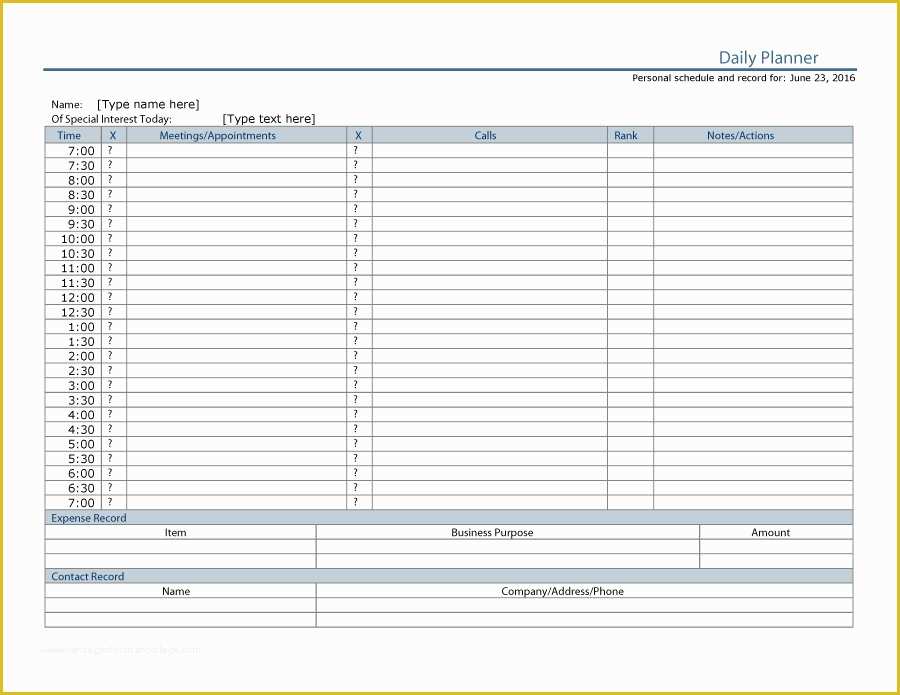The width and height of the screenshot is (900, 695).
Task: Select the 10:30 time cell
Action: (73, 253)
